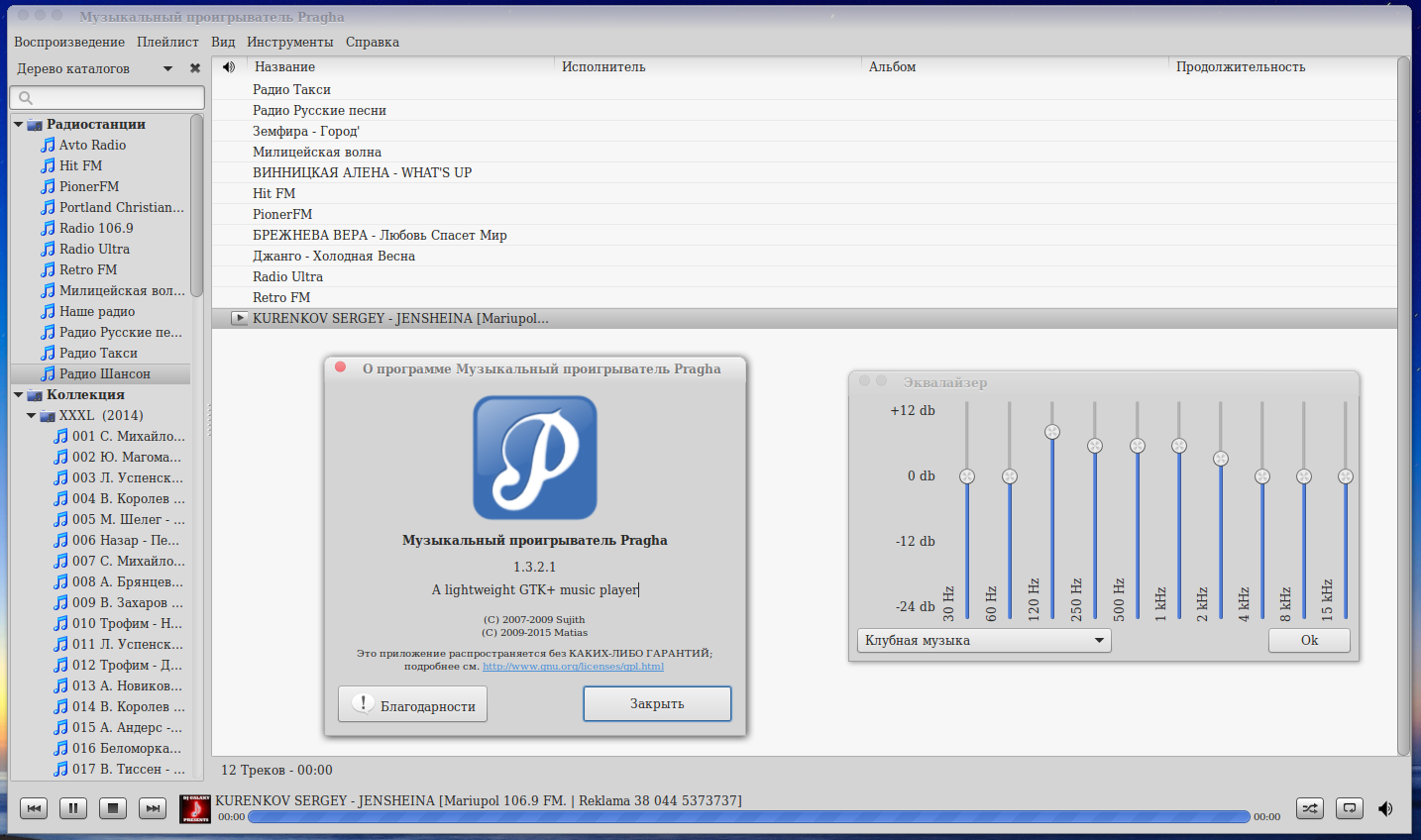
Task: Toggle repeat mode icon
Action: [x=1350, y=808]
